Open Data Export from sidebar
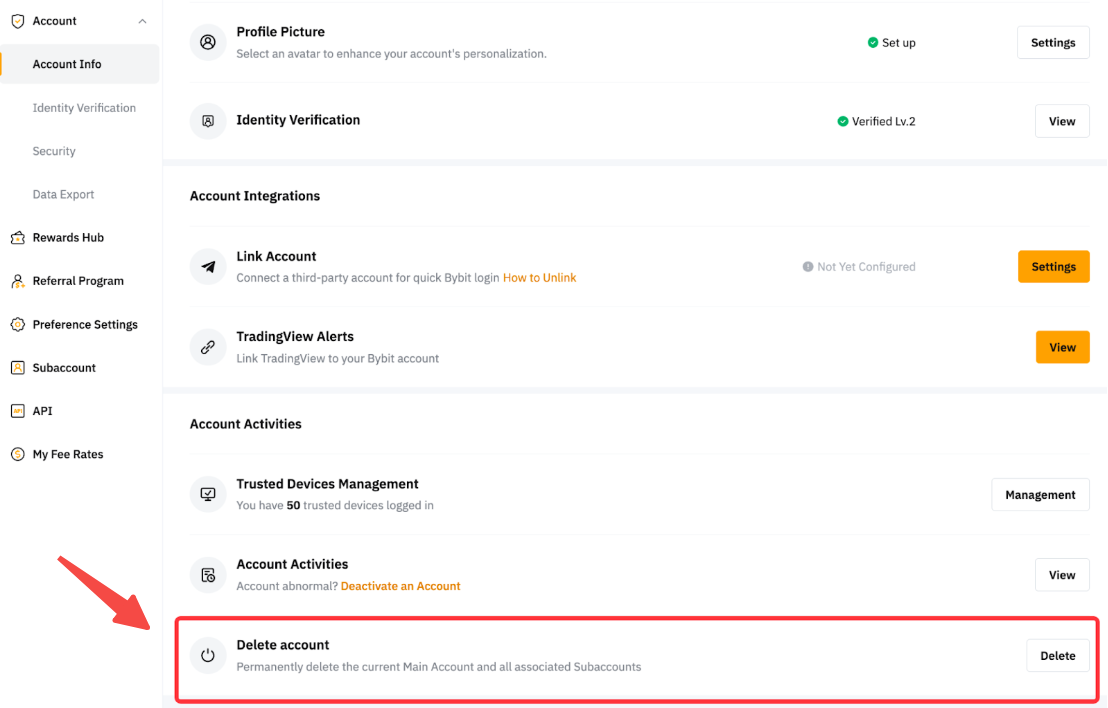 [63, 194]
